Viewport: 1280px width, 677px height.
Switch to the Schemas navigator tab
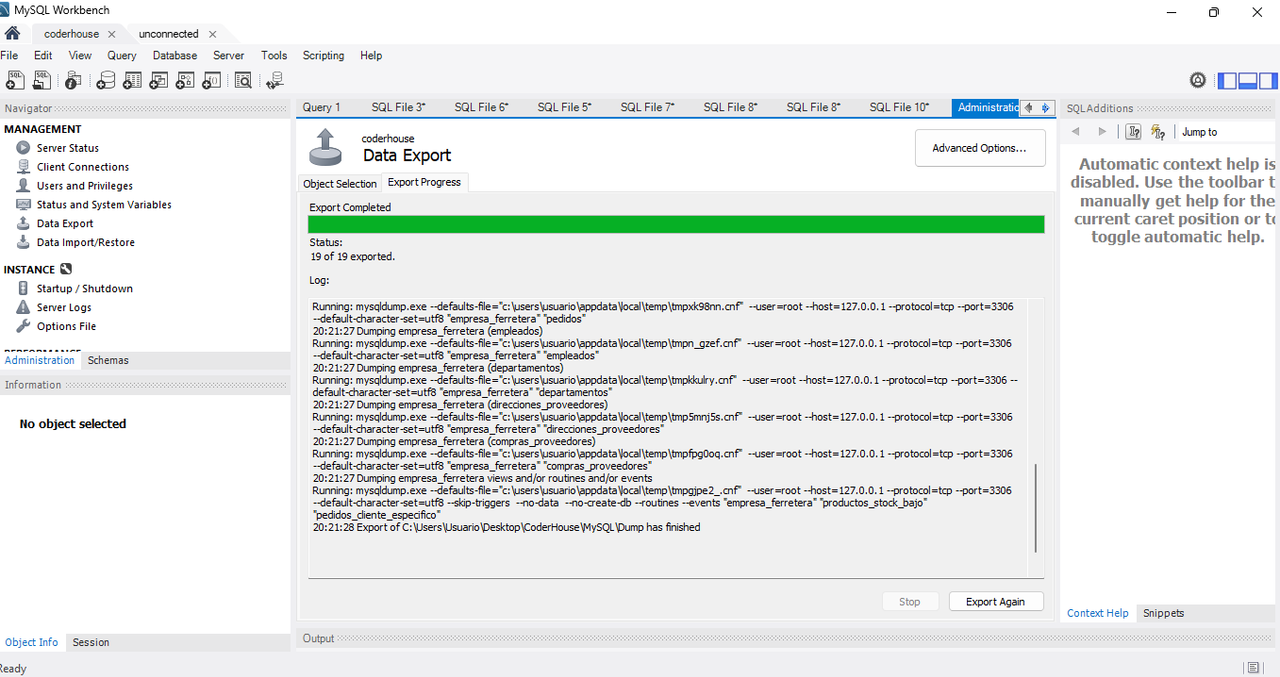click(x=108, y=360)
